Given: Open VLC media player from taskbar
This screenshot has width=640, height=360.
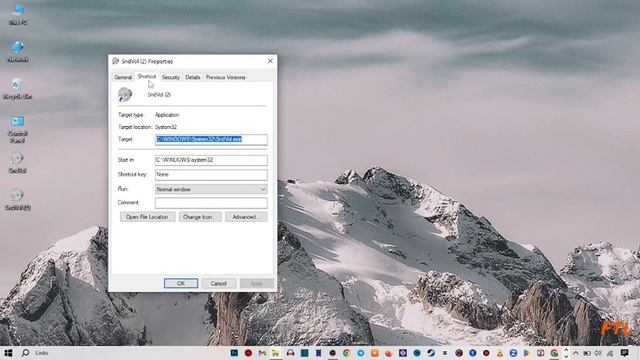Looking at the screenshot, I should [500, 353].
